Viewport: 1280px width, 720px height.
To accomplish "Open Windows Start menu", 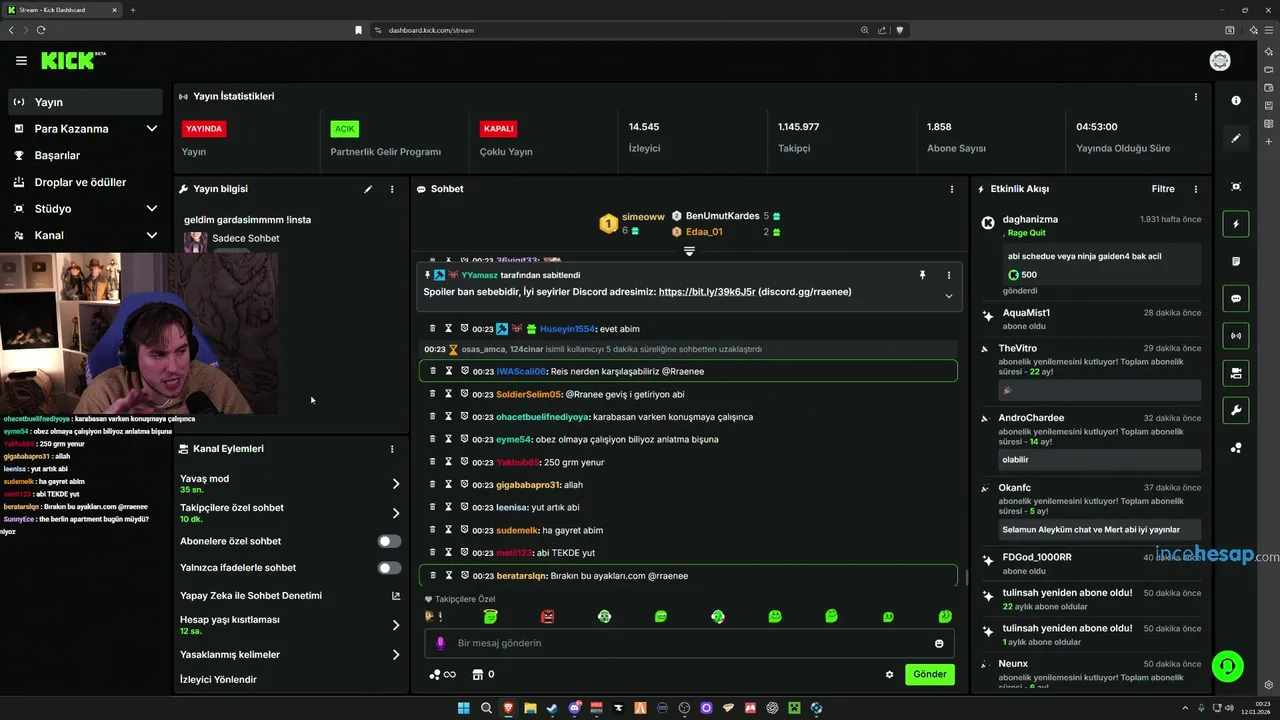I will click(x=464, y=708).
